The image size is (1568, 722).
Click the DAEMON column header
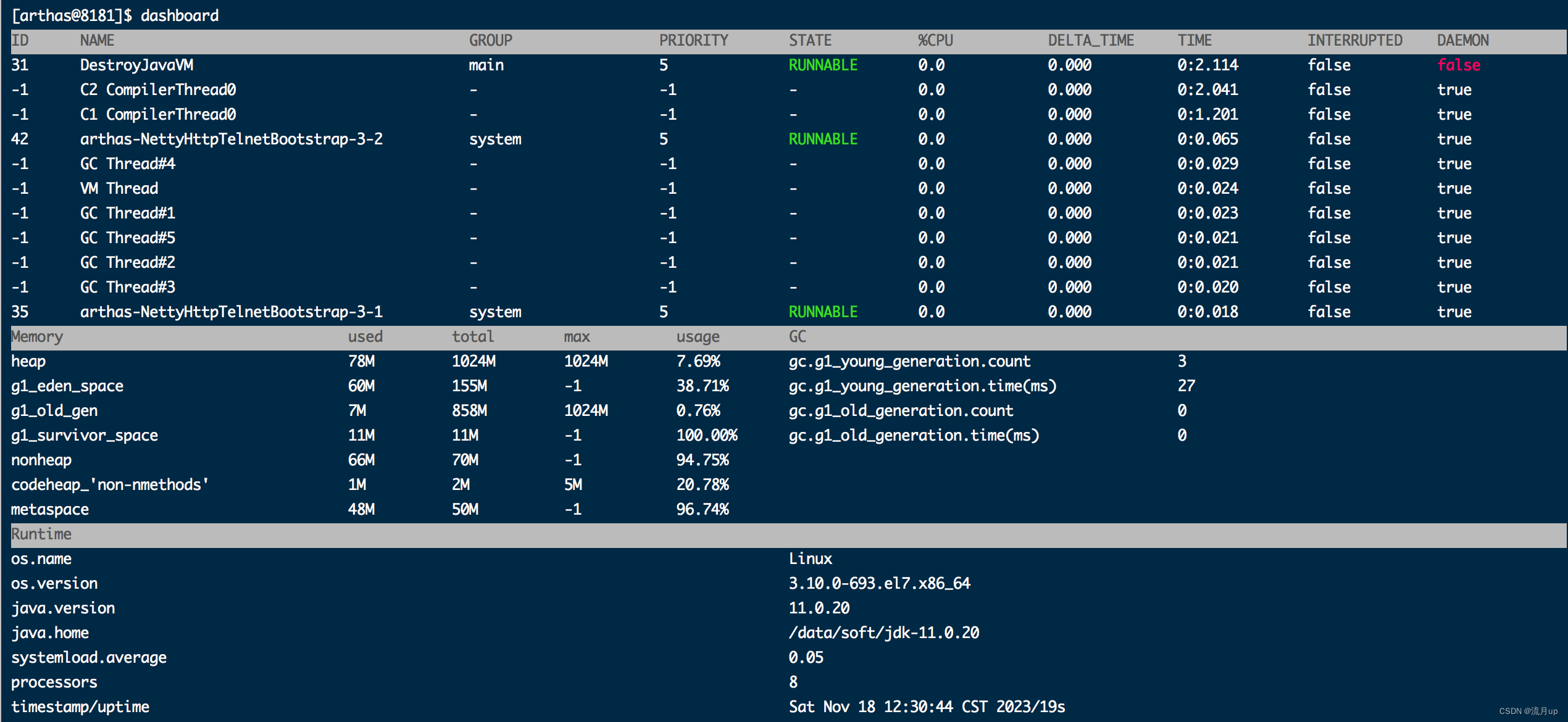[1463, 40]
